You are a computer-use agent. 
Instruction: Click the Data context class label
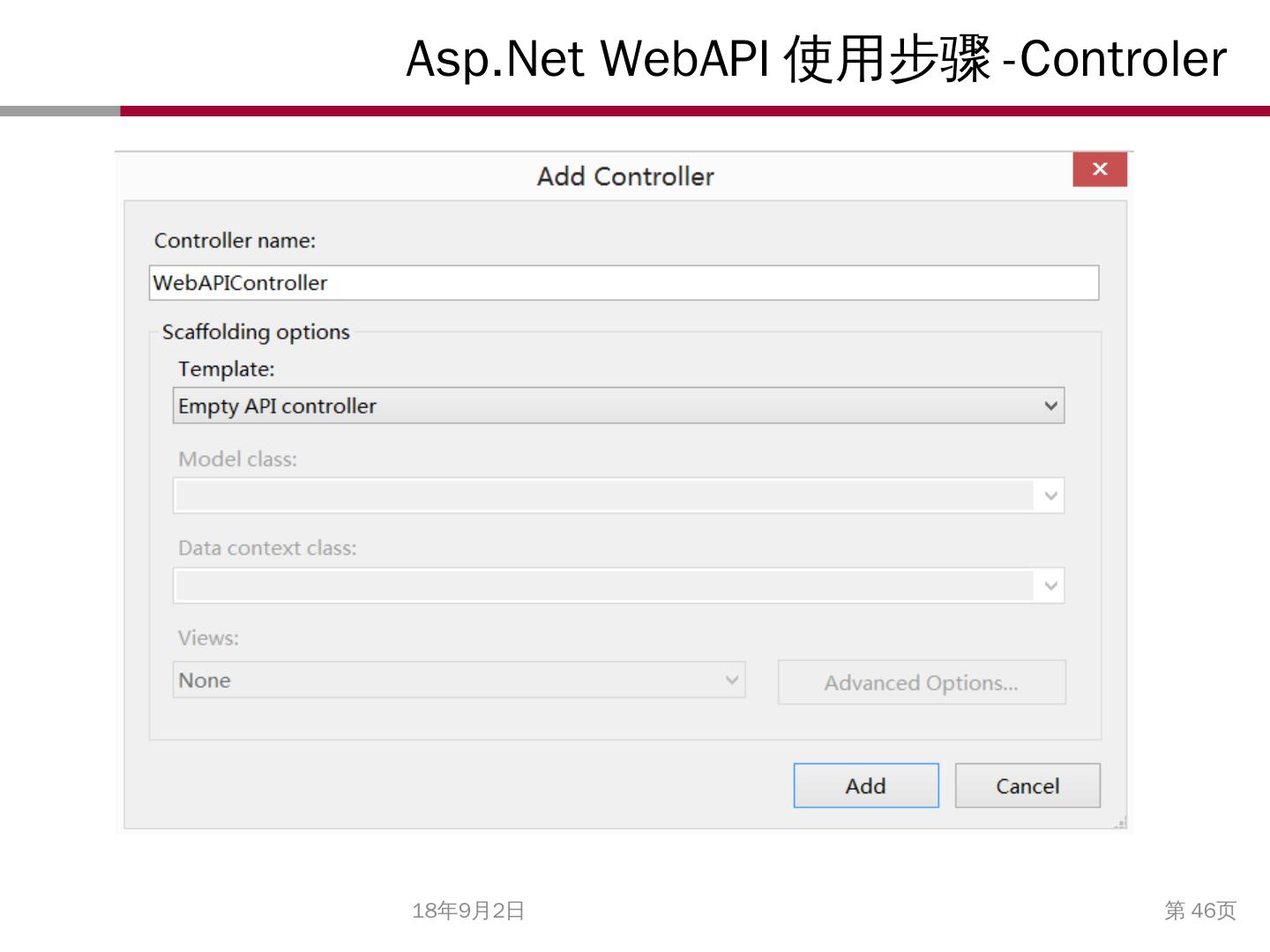[267, 548]
